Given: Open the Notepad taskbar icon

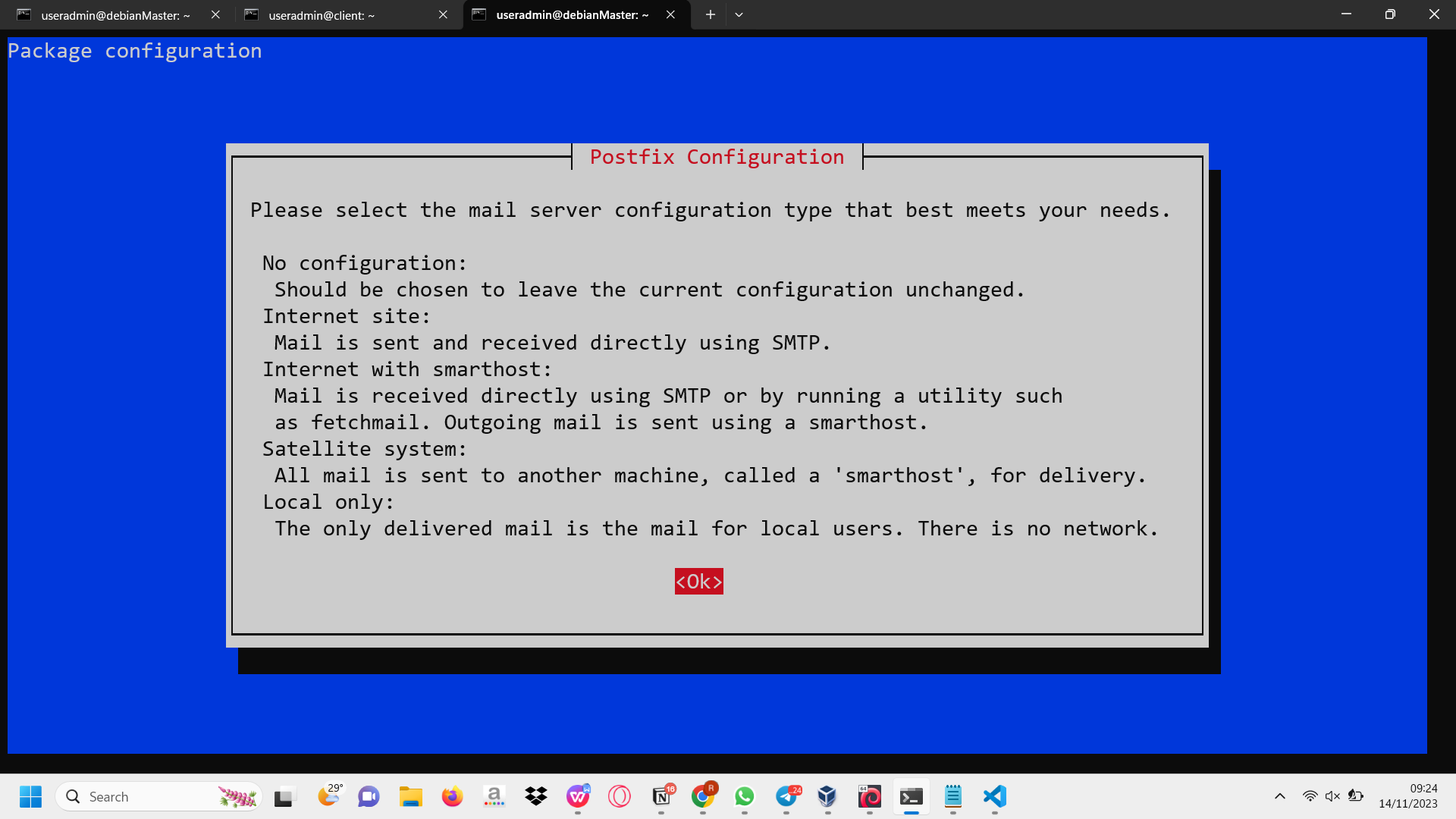Looking at the screenshot, I should pos(953,797).
